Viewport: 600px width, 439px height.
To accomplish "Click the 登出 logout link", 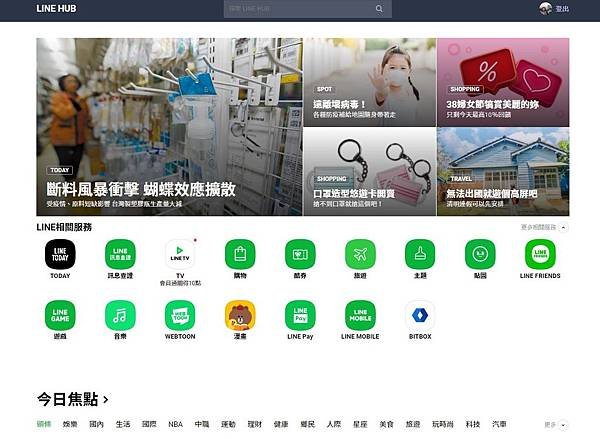I will [562, 9].
